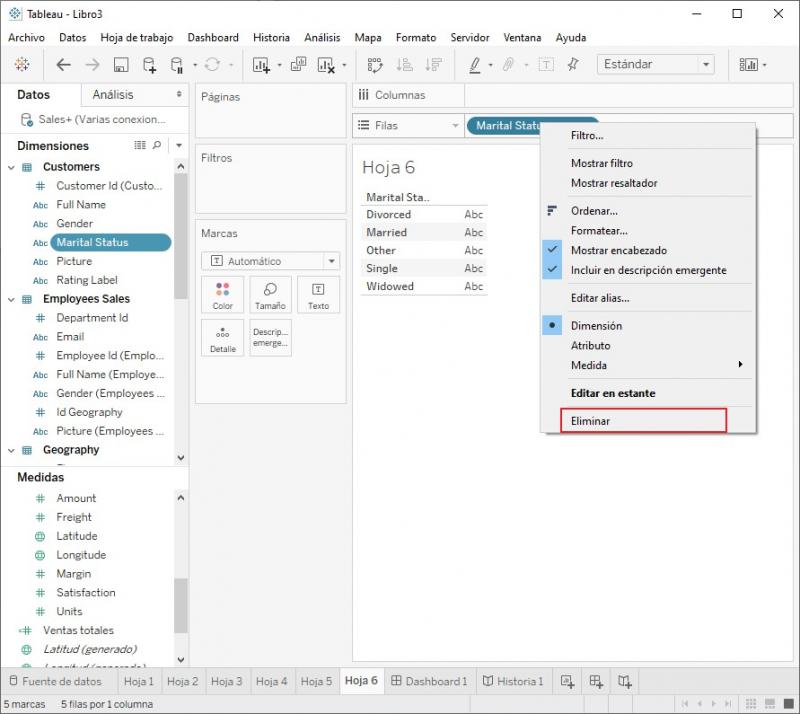Click the undo back arrow in toolbar
800x714 pixels.
[64, 65]
